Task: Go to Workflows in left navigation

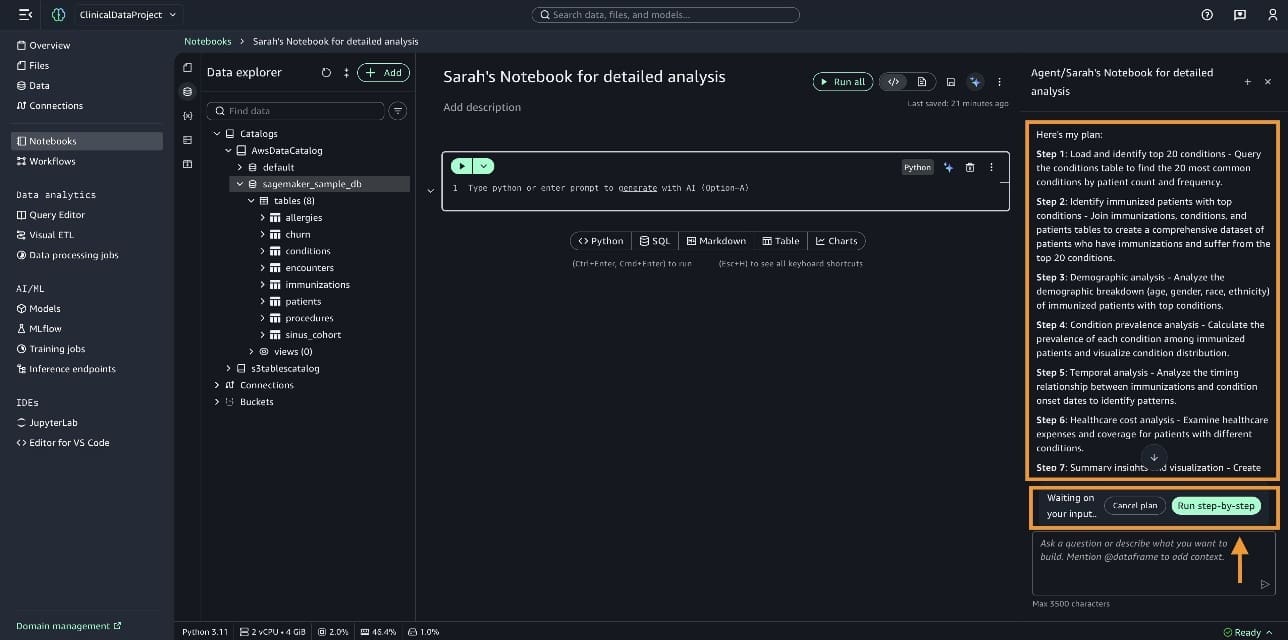Action: [x=51, y=161]
